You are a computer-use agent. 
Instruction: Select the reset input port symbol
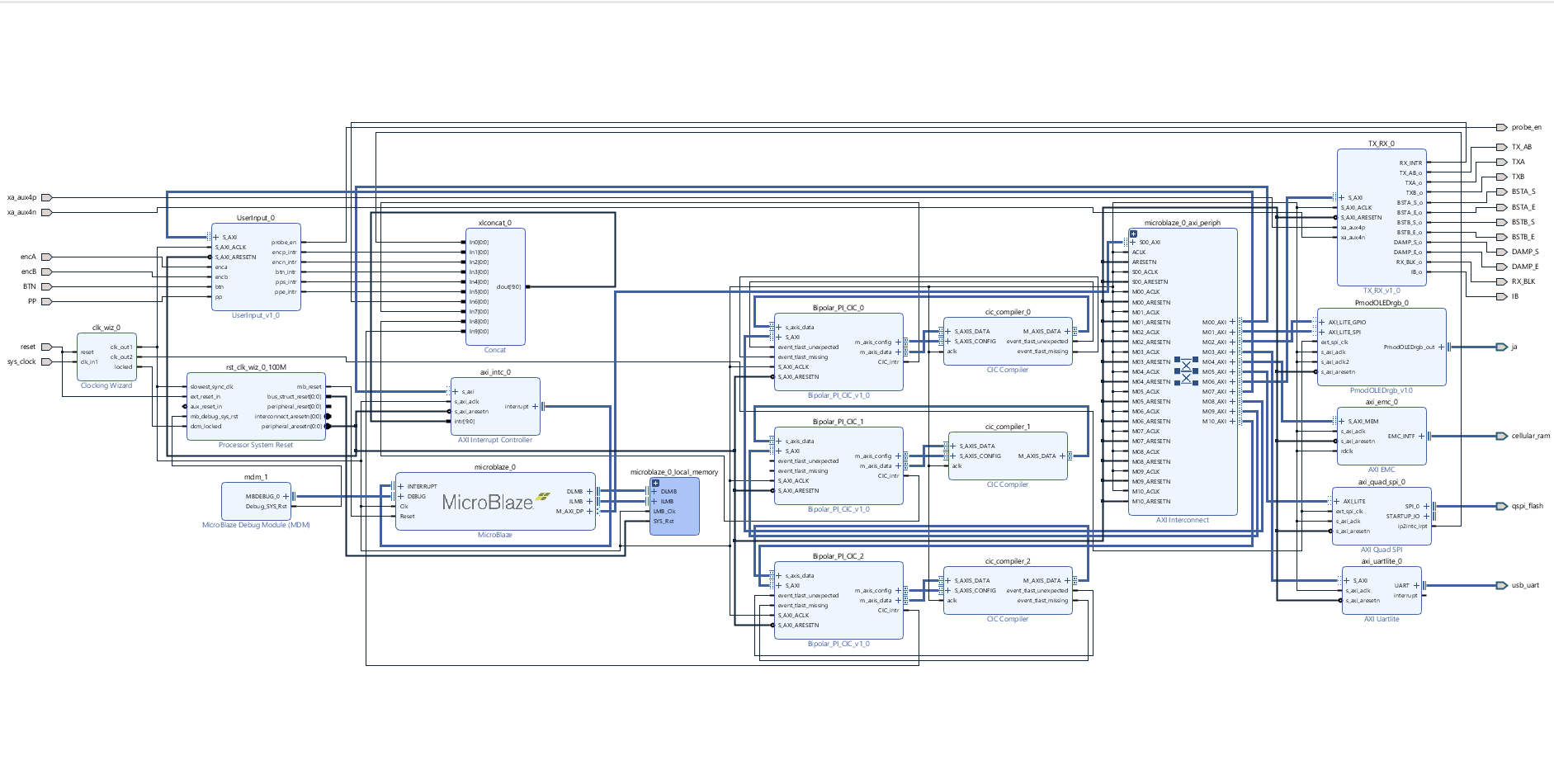click(x=46, y=347)
